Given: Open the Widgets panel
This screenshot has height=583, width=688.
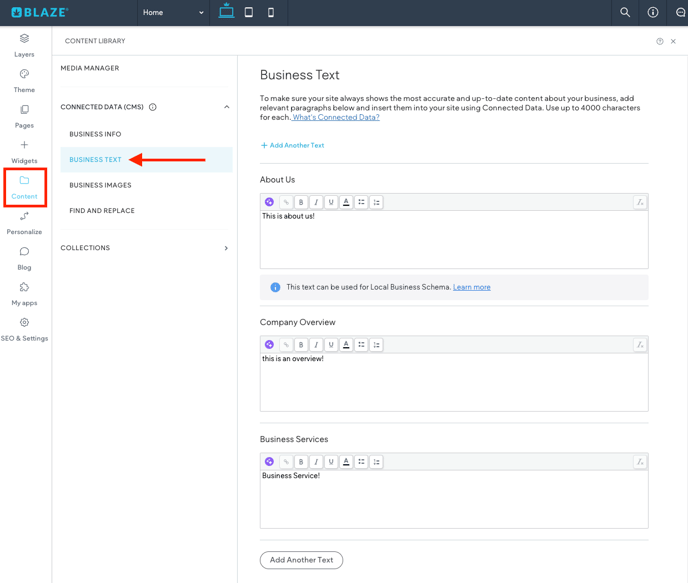Looking at the screenshot, I should (24, 151).
